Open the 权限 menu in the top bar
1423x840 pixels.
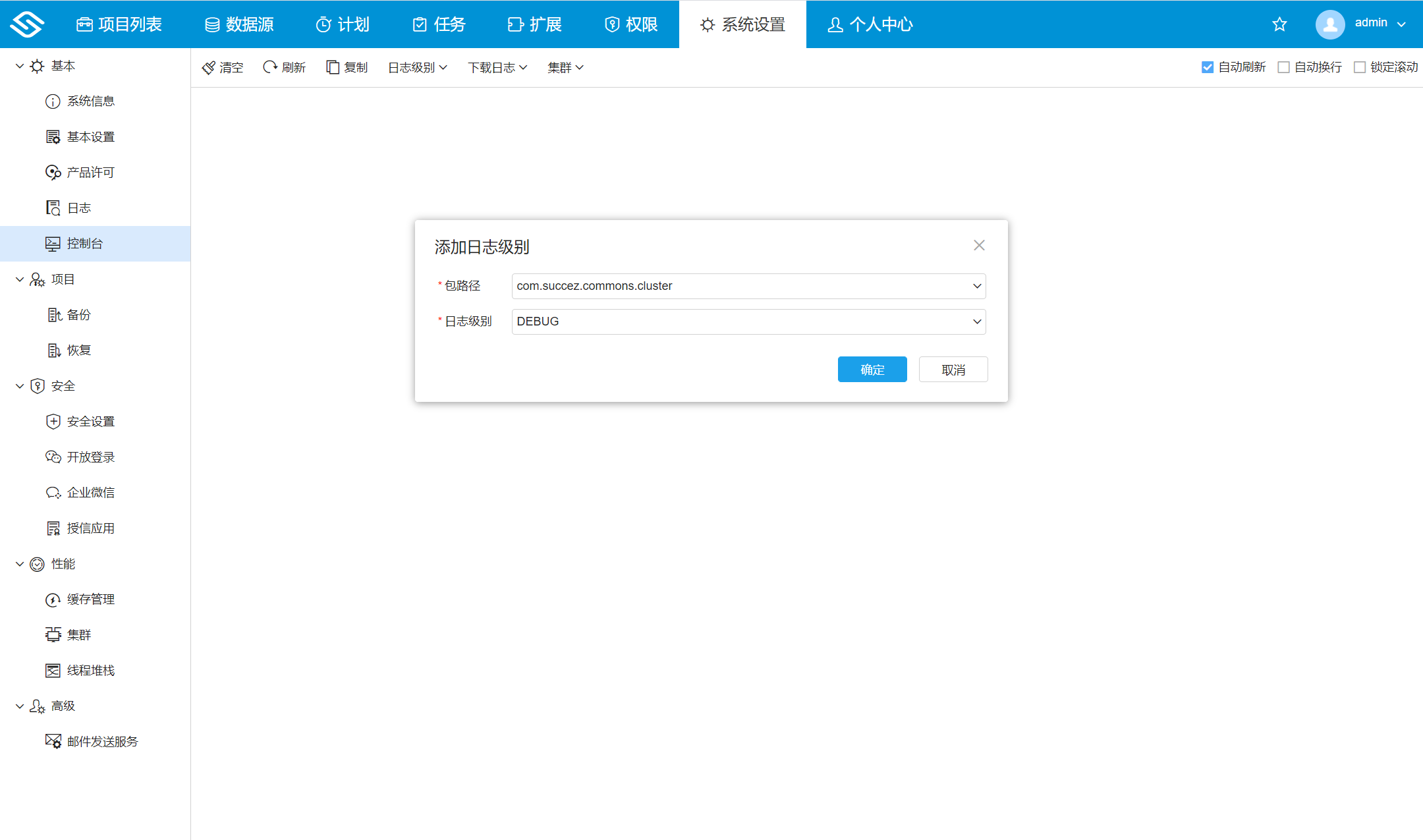(630, 24)
